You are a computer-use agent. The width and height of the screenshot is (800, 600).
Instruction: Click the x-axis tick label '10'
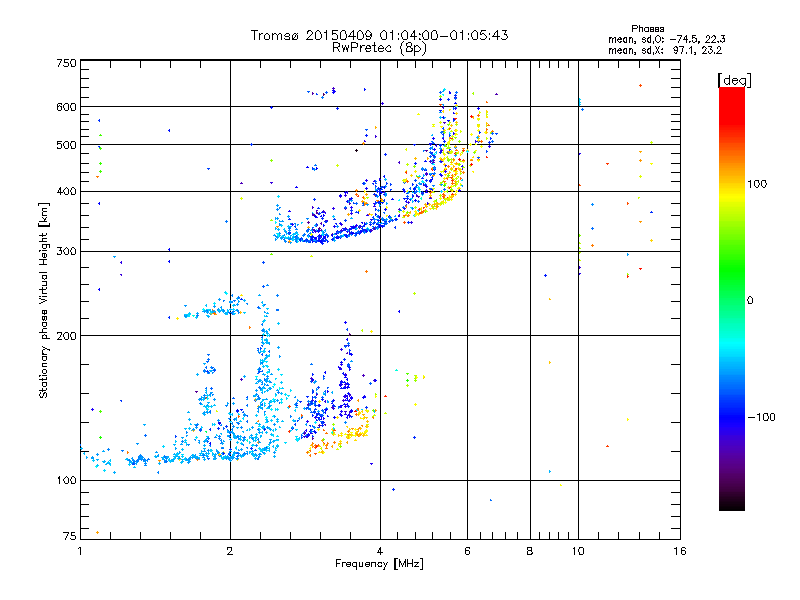pos(578,551)
